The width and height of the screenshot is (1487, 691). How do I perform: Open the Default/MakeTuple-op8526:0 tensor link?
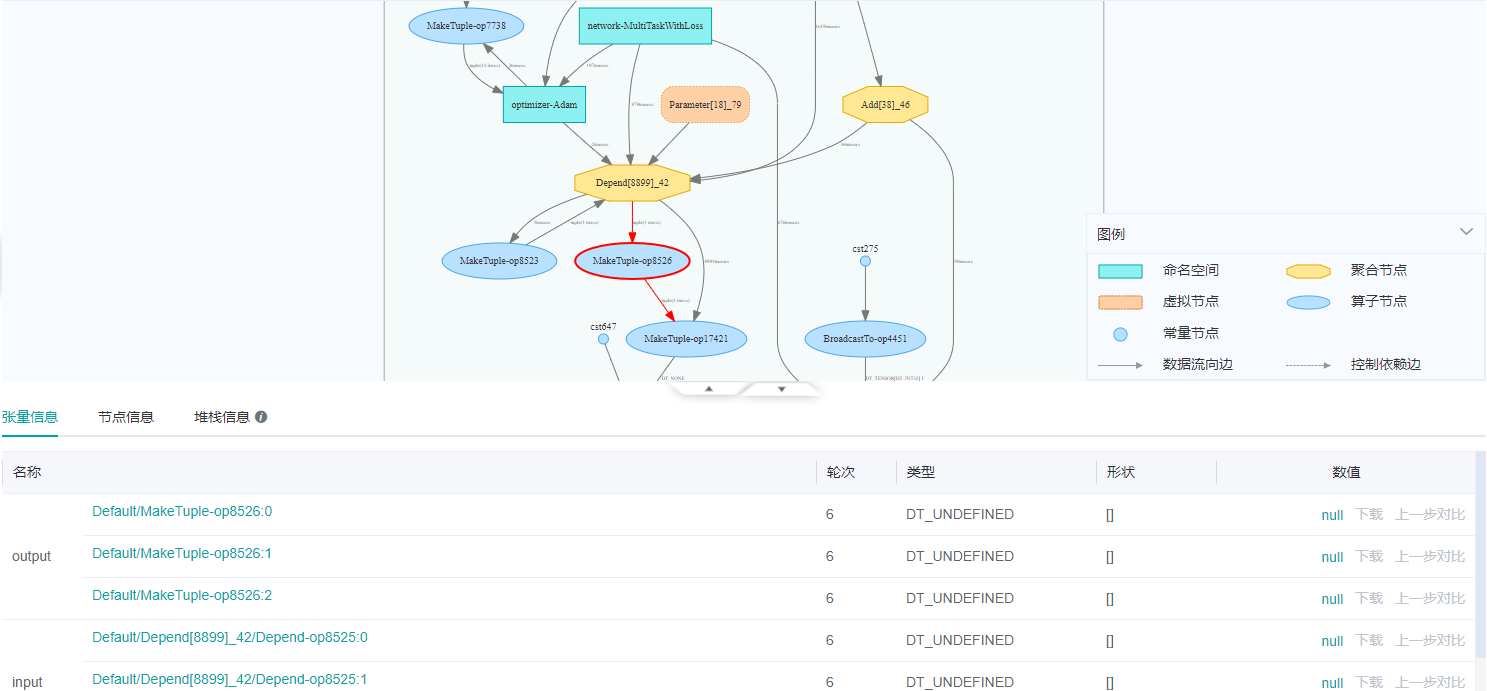pyautogui.click(x=181, y=511)
